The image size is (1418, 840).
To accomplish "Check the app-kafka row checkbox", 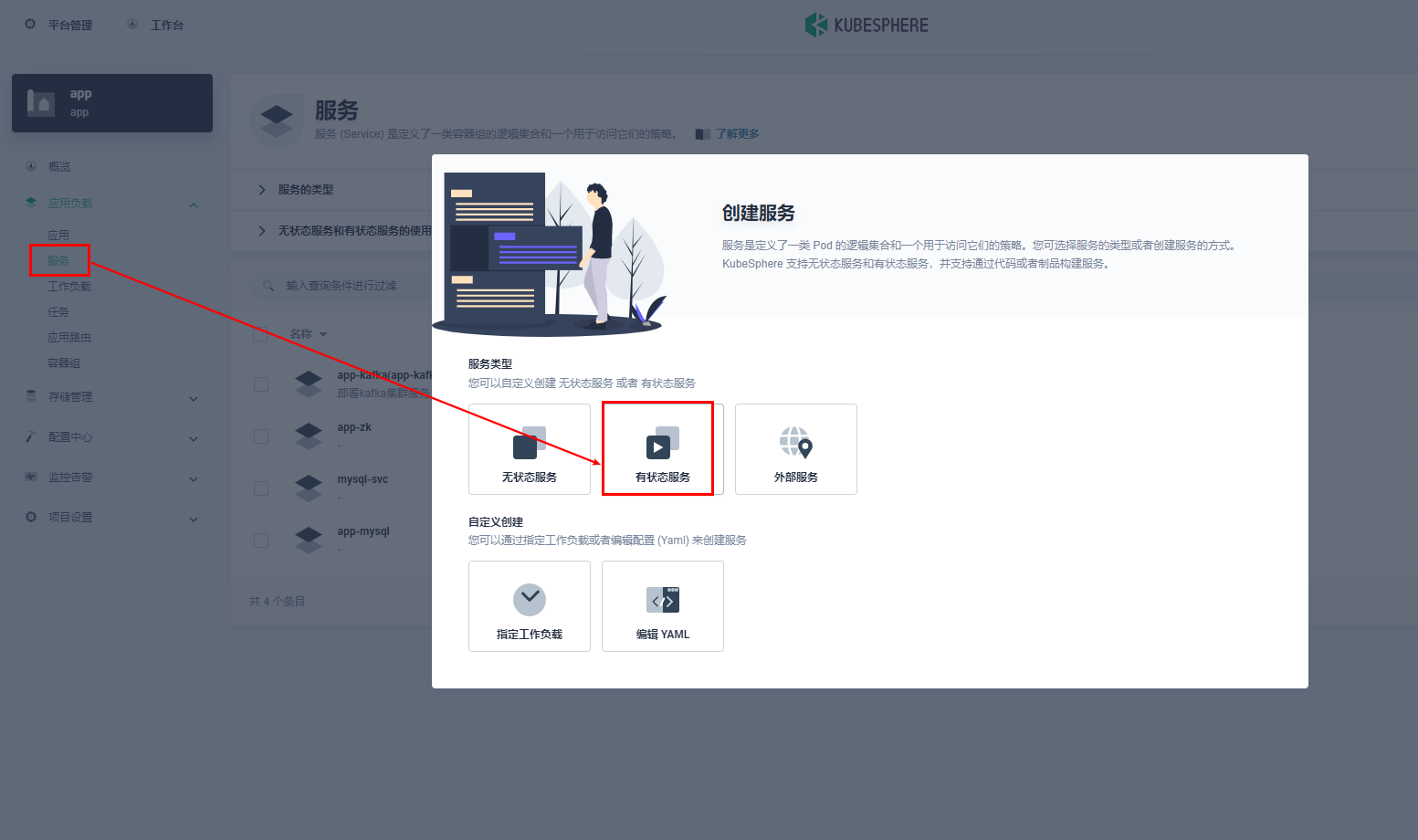I will (x=261, y=384).
